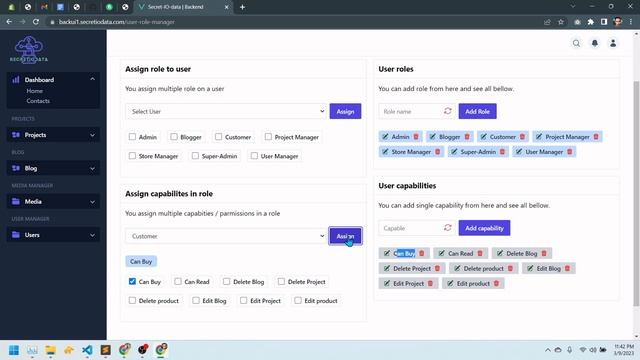Check the Delete Project capability checkbox
The image size is (640, 360).
click(x=281, y=281)
